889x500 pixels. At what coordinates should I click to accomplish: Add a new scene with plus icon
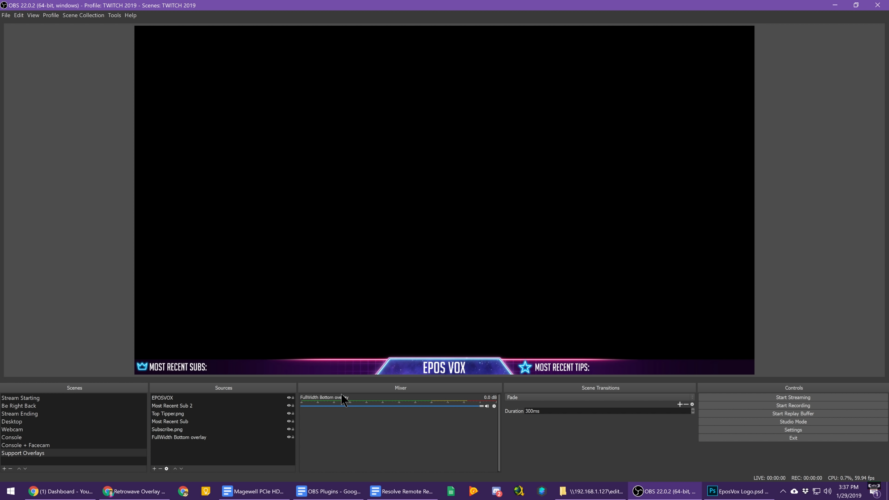point(4,469)
